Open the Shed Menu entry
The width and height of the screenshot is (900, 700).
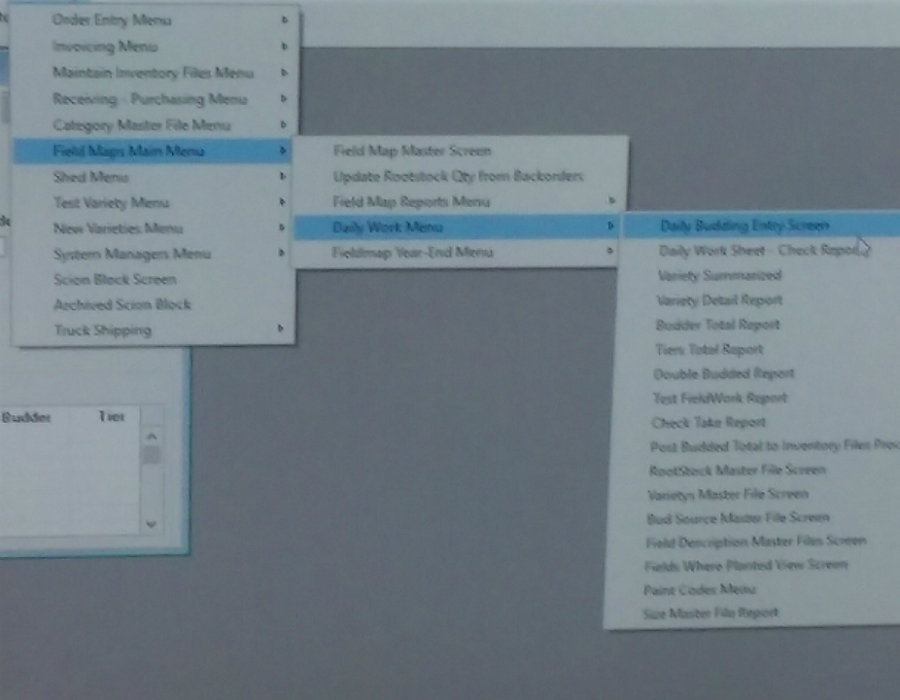[90, 177]
